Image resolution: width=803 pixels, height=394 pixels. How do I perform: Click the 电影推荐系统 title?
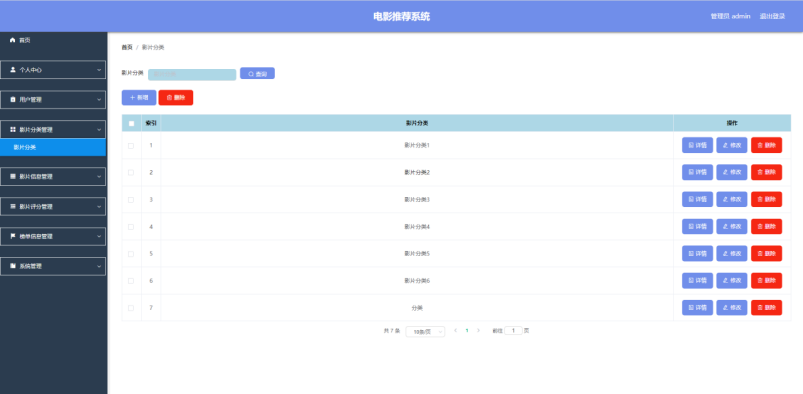(402, 16)
